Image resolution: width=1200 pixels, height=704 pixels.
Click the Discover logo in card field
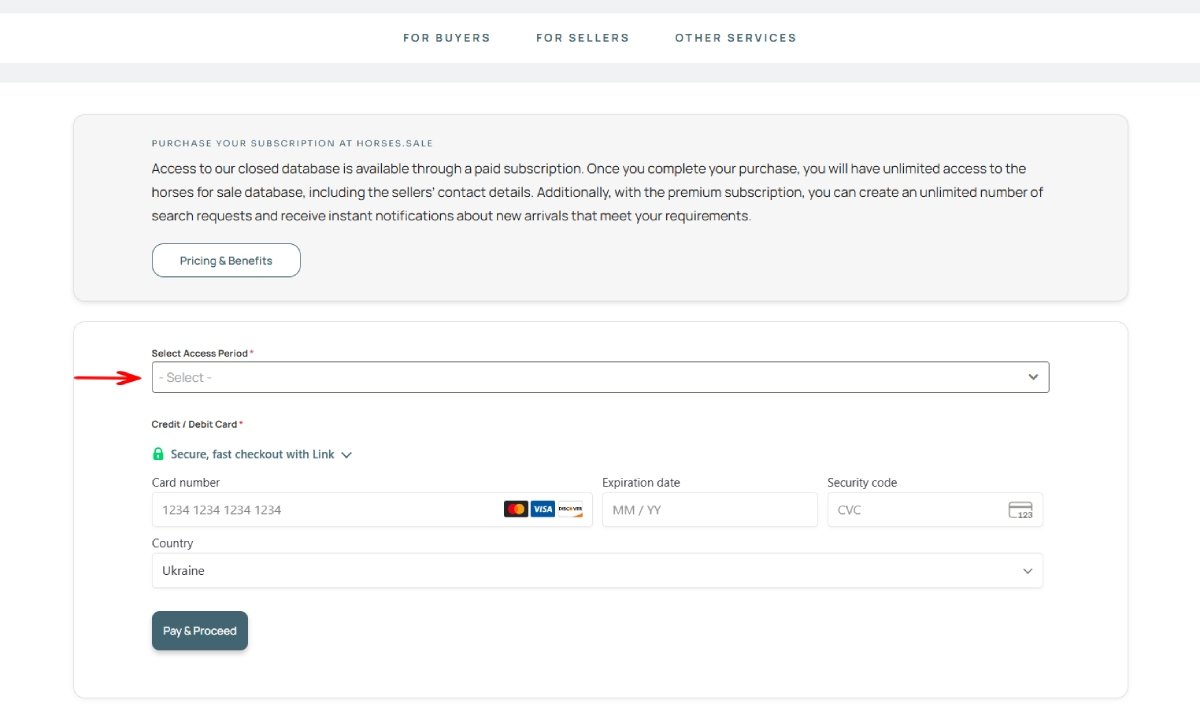(570, 509)
